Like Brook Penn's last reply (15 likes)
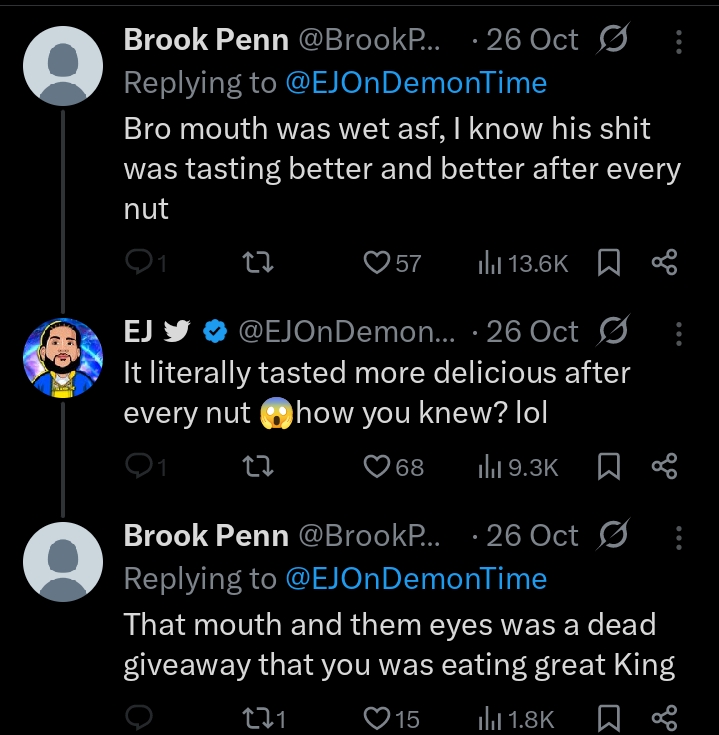Viewport: 719px width, 735px height. click(376, 717)
